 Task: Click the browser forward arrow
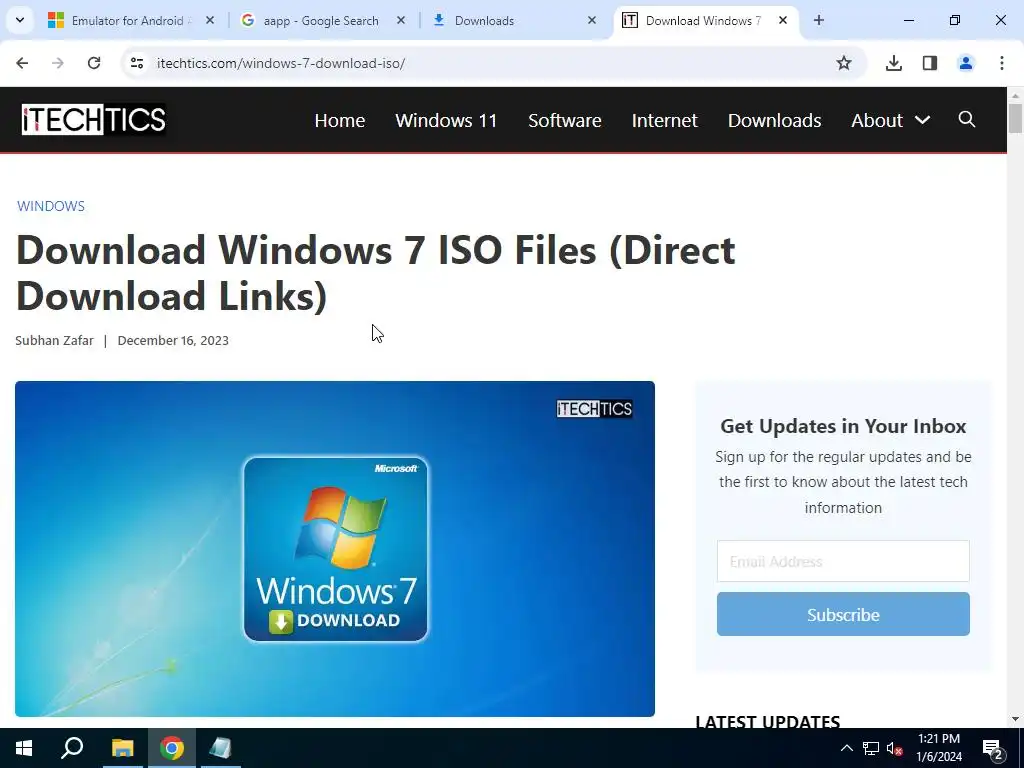pos(58,63)
